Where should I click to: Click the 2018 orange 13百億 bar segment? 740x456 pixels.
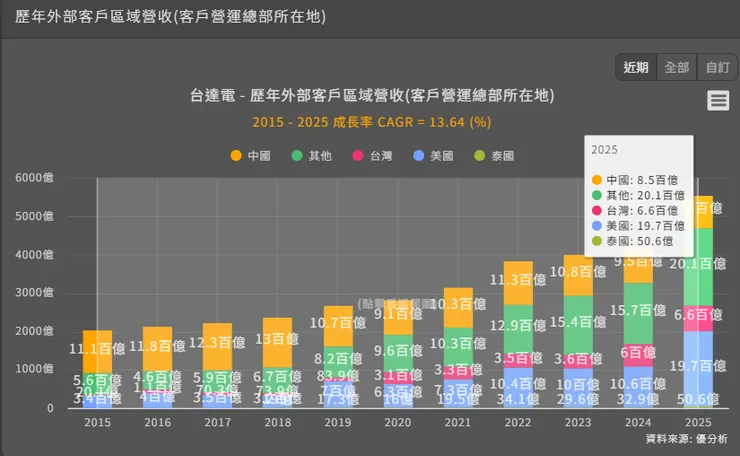point(278,343)
